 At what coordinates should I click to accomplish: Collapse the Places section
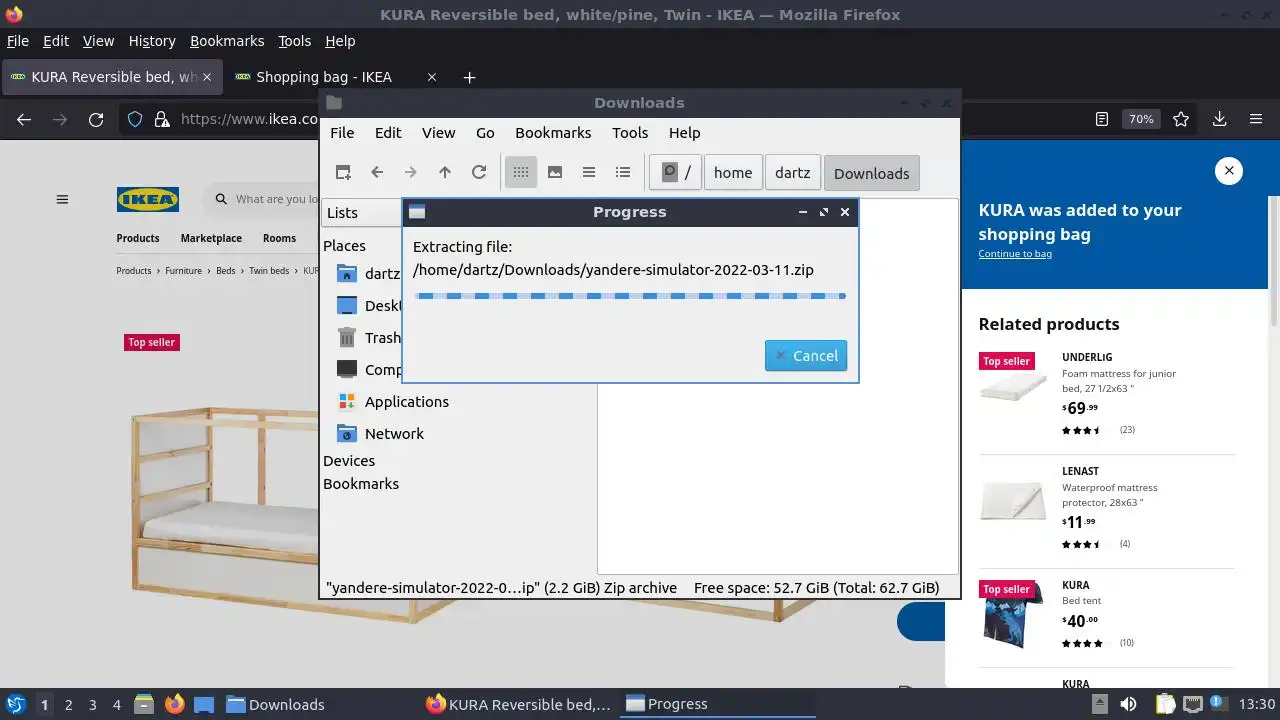344,246
